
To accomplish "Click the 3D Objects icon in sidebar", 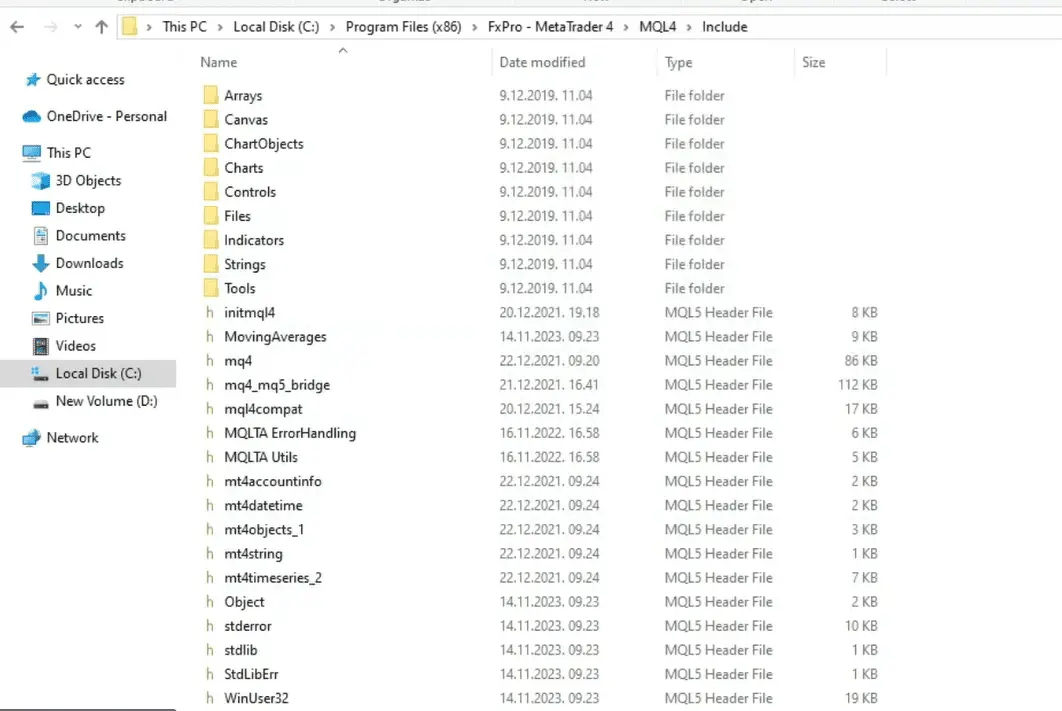I will pyautogui.click(x=41, y=181).
